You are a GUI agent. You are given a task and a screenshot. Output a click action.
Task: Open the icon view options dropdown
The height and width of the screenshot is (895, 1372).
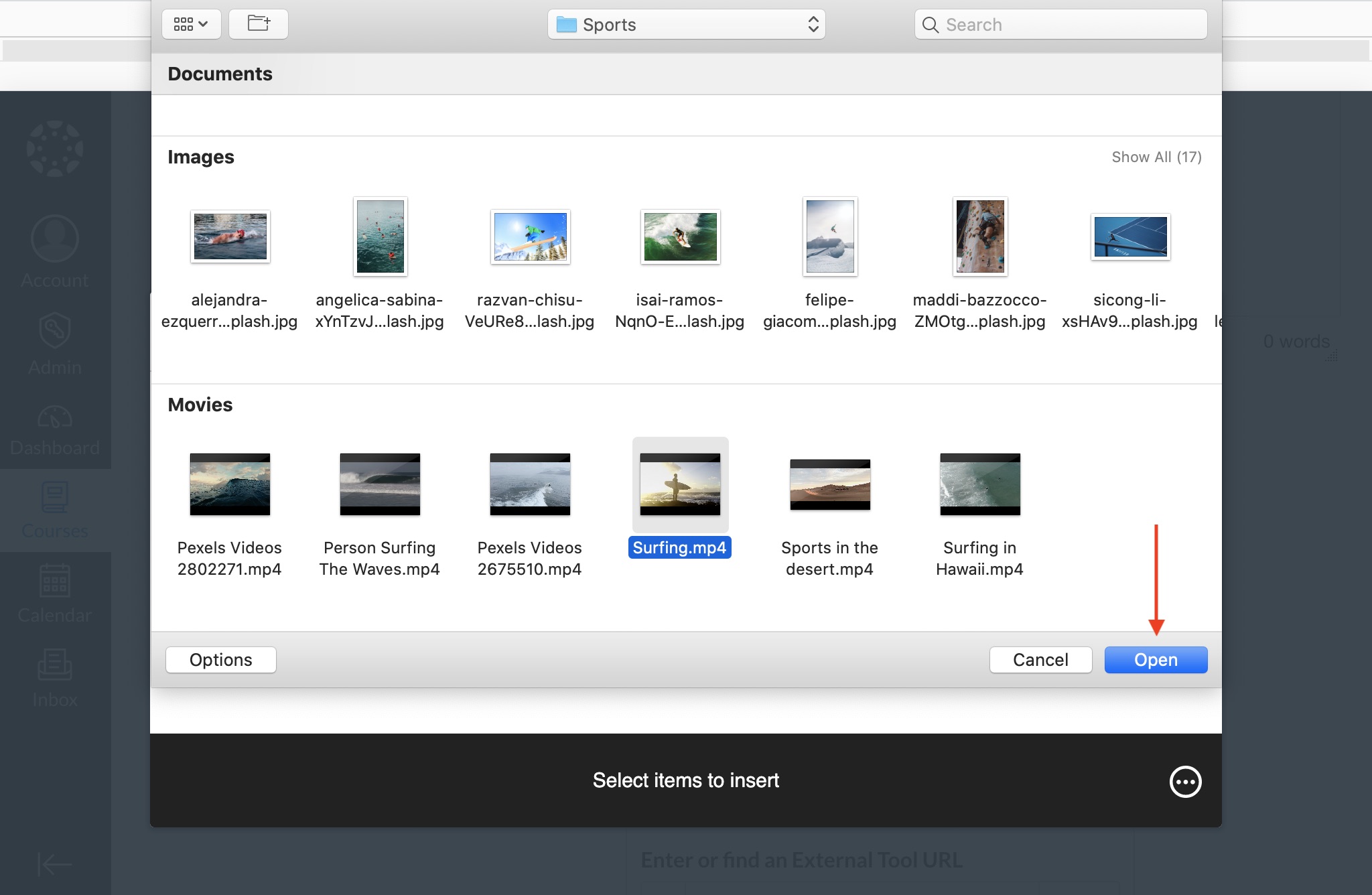tap(191, 24)
